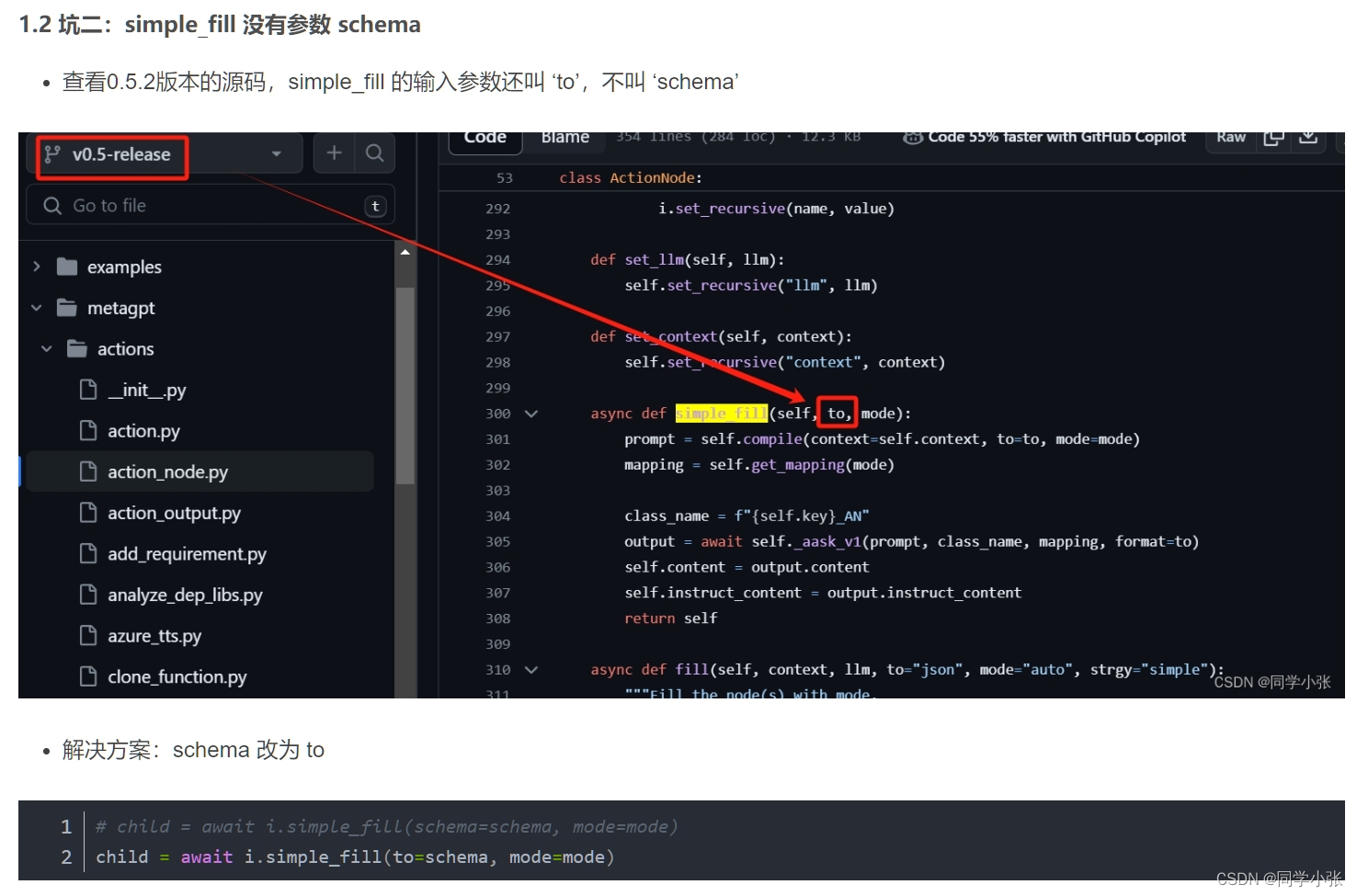Collapse the metagpt folder chevron

pos(37,308)
